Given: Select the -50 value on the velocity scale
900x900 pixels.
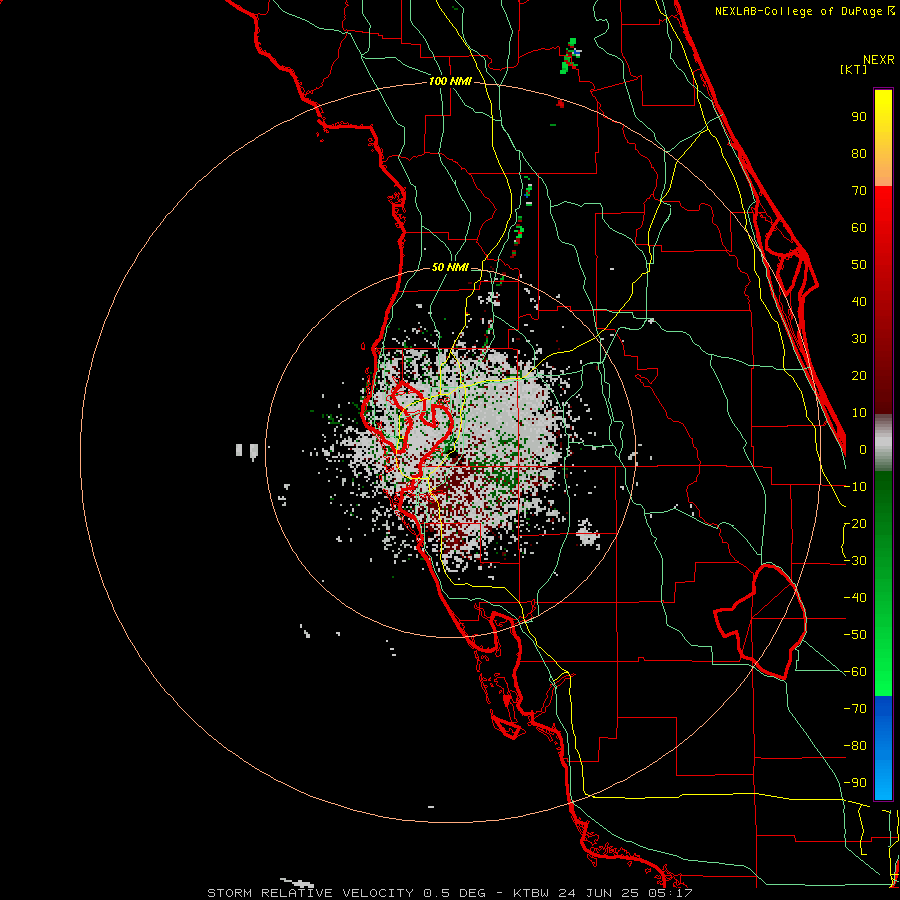Looking at the screenshot, I should pyautogui.click(x=855, y=635).
